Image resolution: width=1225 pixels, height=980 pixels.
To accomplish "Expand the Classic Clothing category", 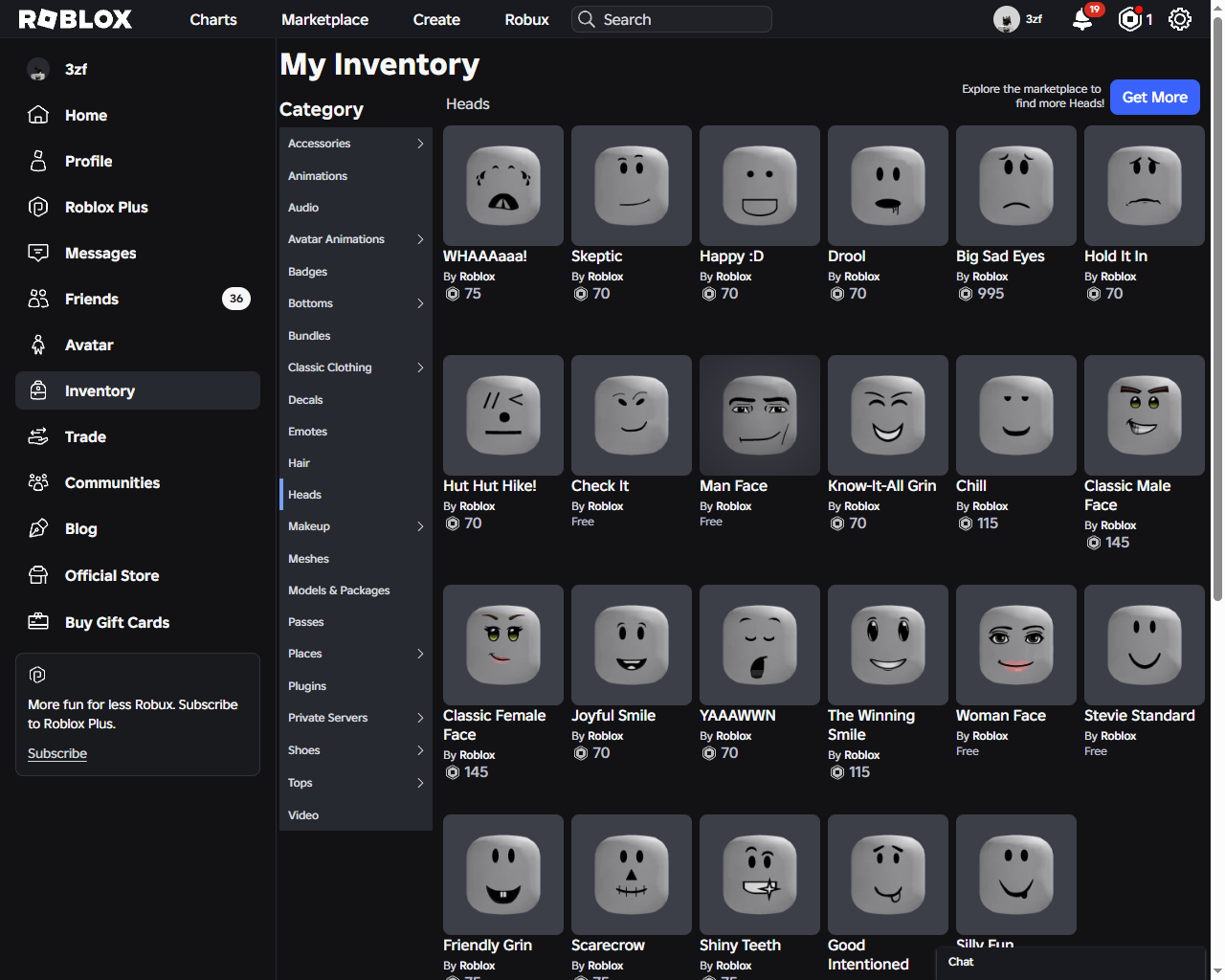I will pos(420,367).
